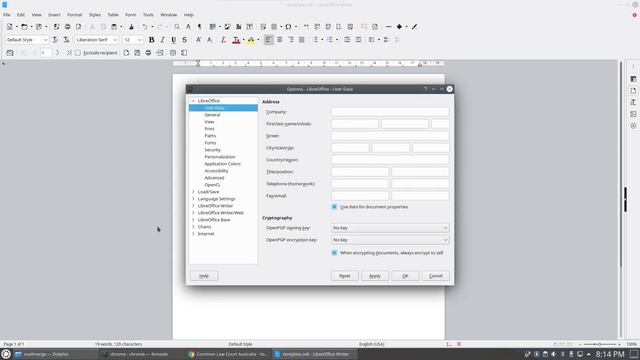640x360 pixels.
Task: Click the Cancel button in Options dialog
Action: 436,276
